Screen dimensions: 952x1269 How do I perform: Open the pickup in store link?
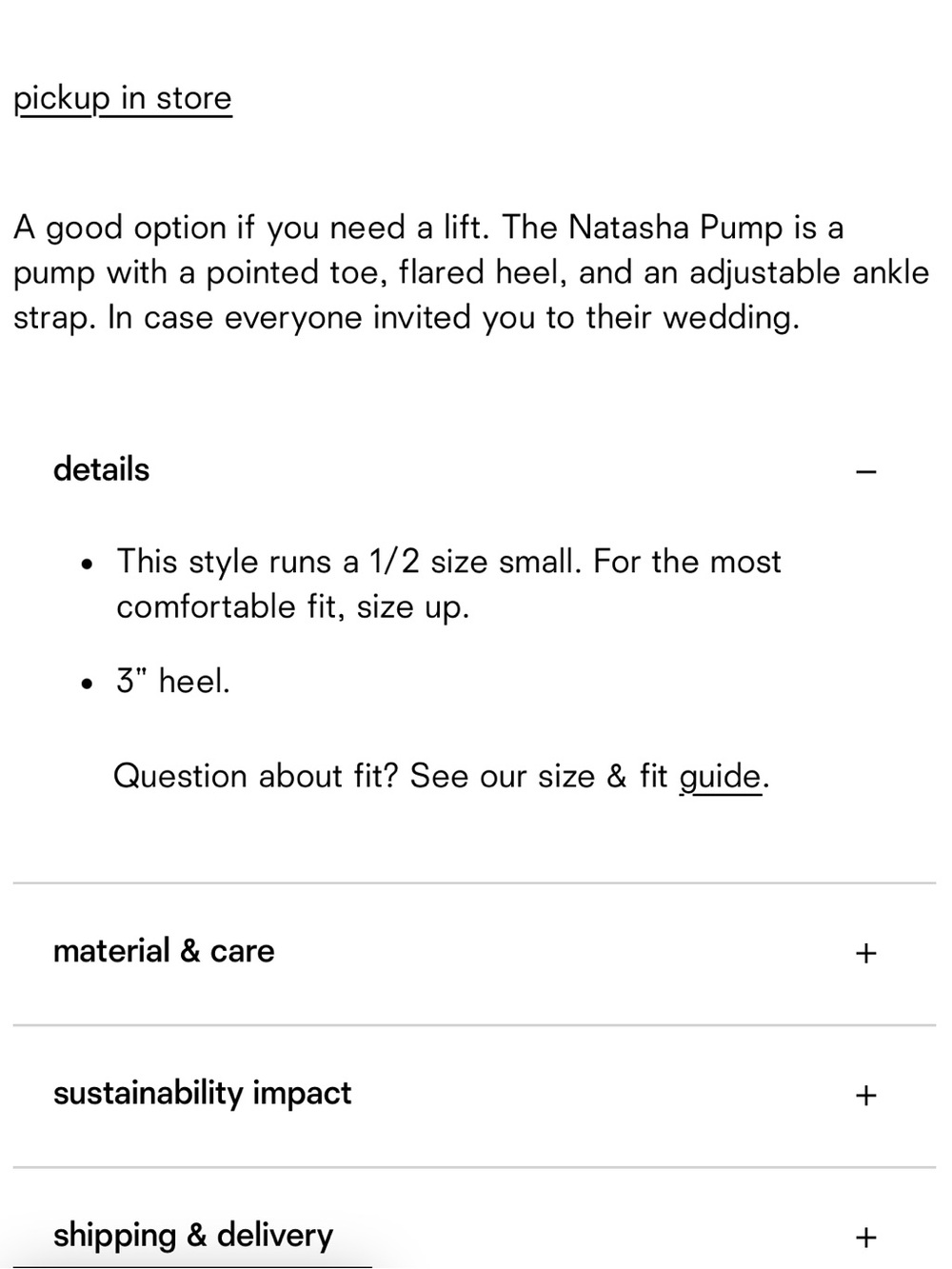click(123, 99)
